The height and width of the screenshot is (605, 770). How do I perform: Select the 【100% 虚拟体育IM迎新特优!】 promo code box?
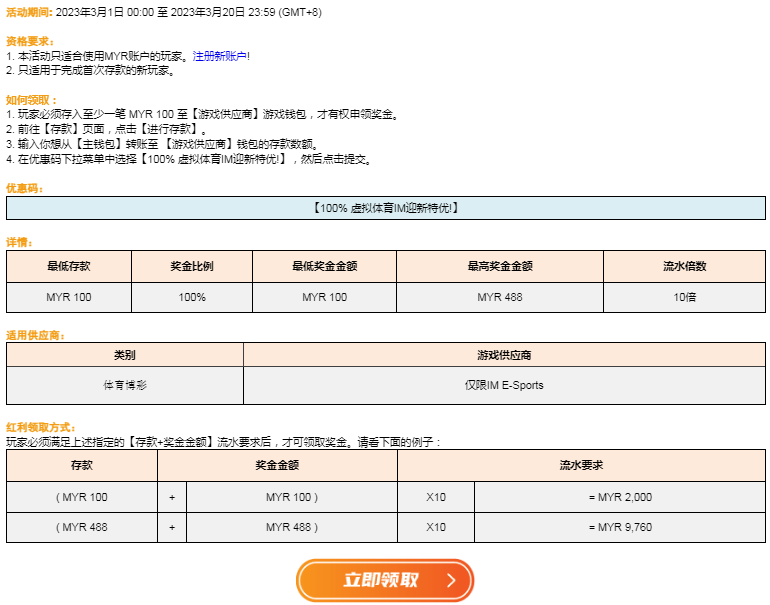(385, 208)
